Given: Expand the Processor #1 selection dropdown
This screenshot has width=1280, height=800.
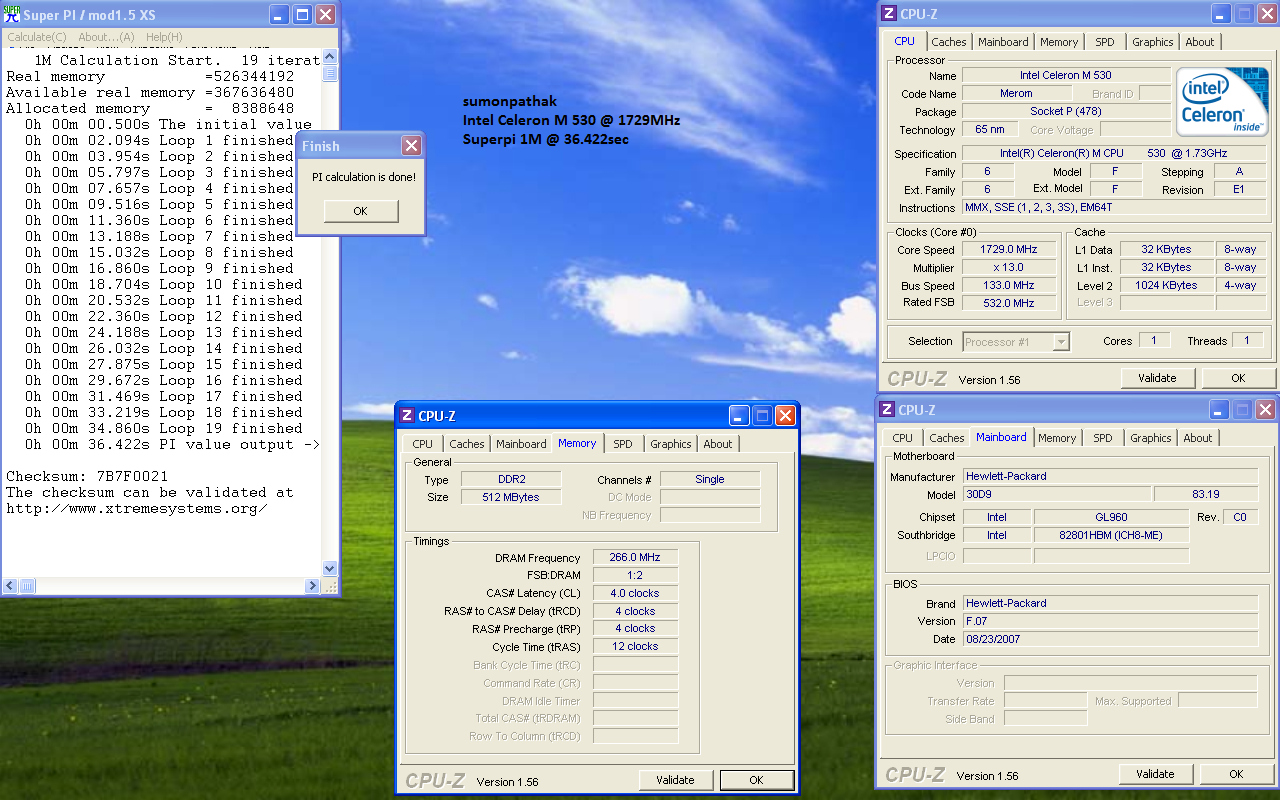Looking at the screenshot, I should coord(1061,342).
